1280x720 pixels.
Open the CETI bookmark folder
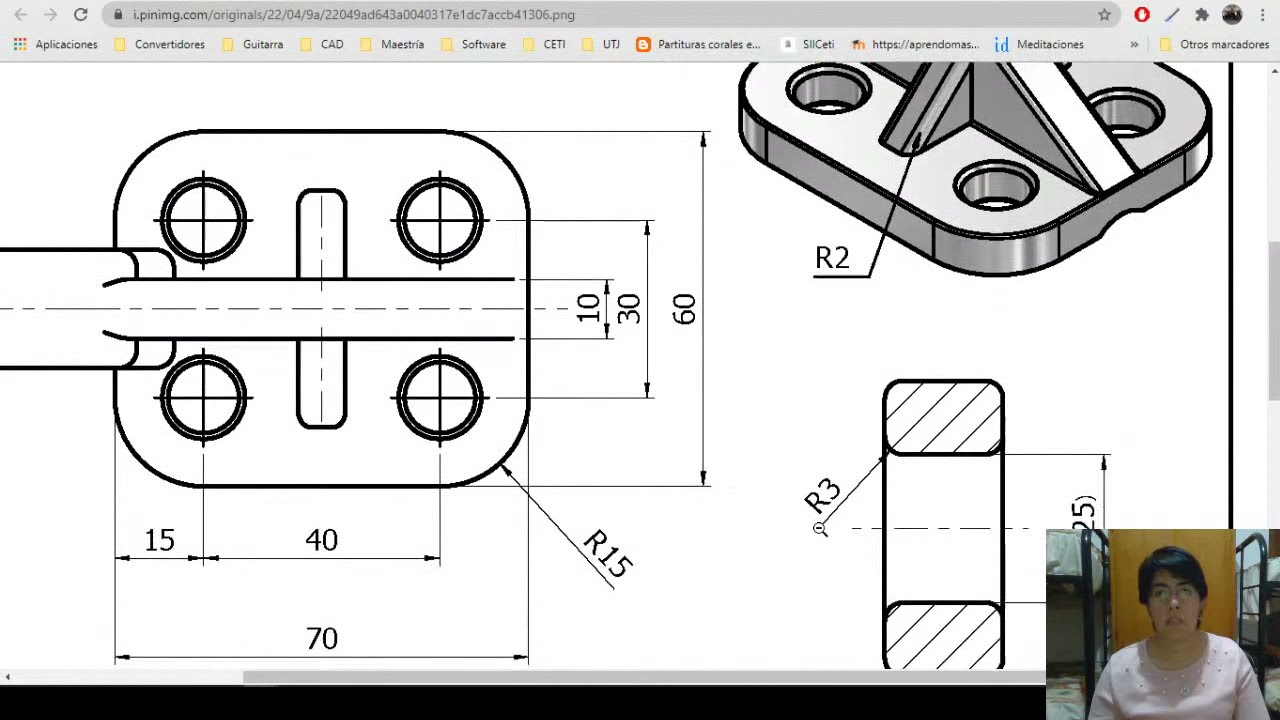(x=544, y=44)
